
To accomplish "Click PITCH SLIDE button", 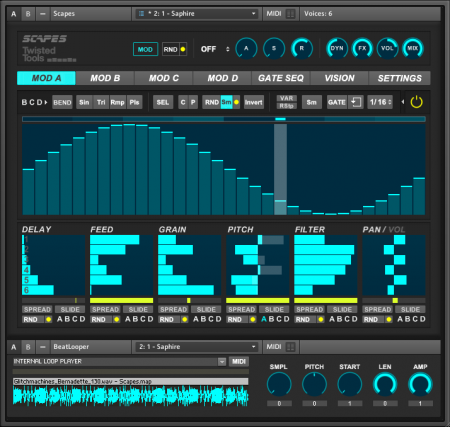I will [x=274, y=309].
